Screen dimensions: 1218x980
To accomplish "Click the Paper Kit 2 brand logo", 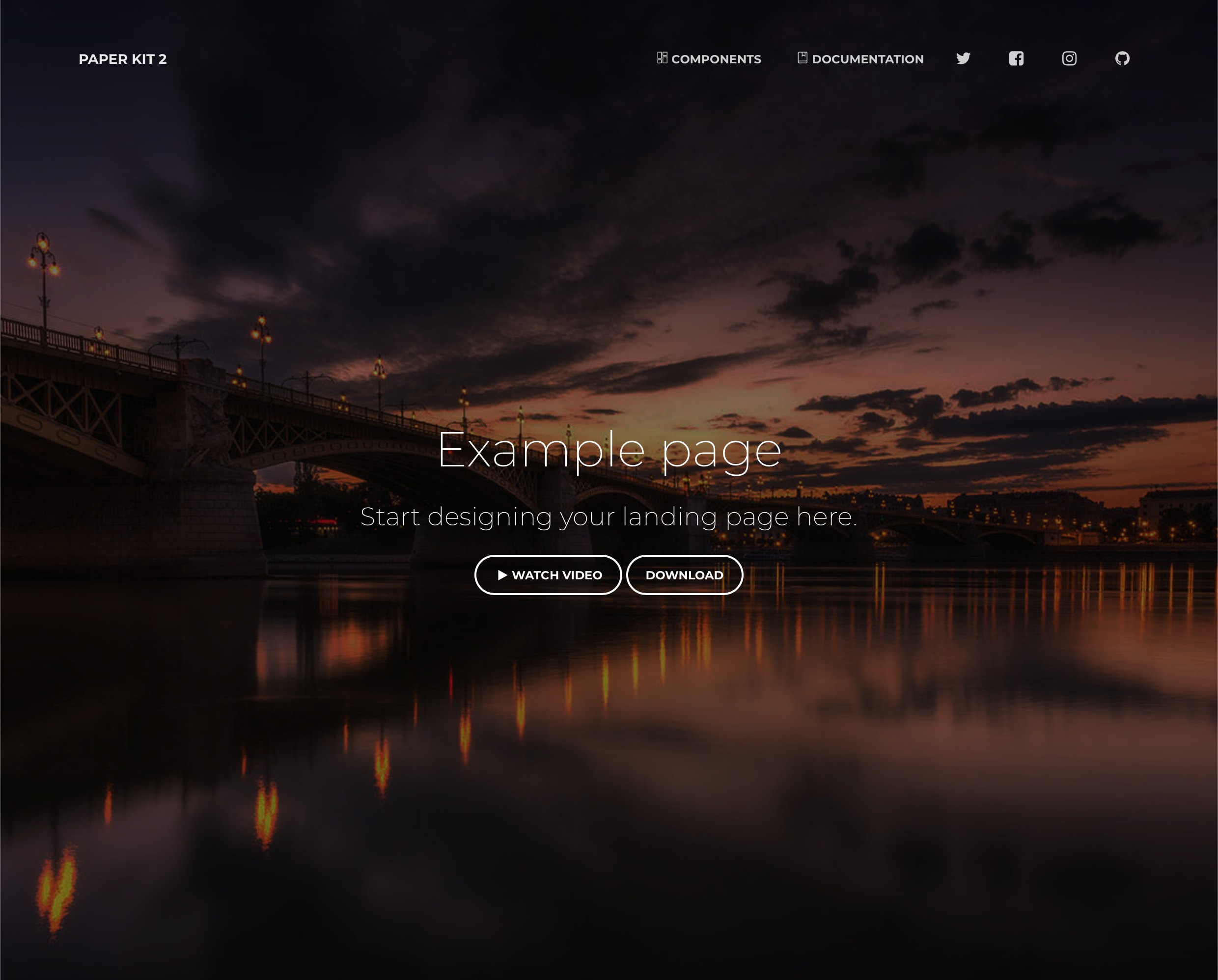I will click(122, 59).
